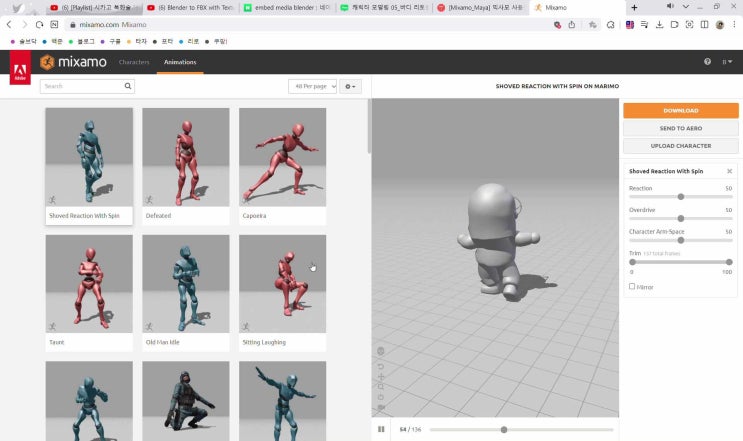Image resolution: width=743 pixels, height=441 pixels.
Task: Open the user account dropdown in the header
Action: [x=727, y=62]
